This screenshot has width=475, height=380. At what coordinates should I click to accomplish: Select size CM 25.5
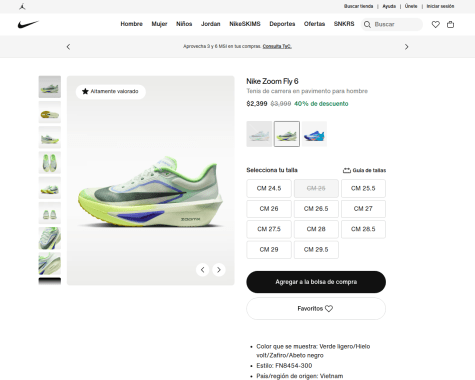click(363, 188)
